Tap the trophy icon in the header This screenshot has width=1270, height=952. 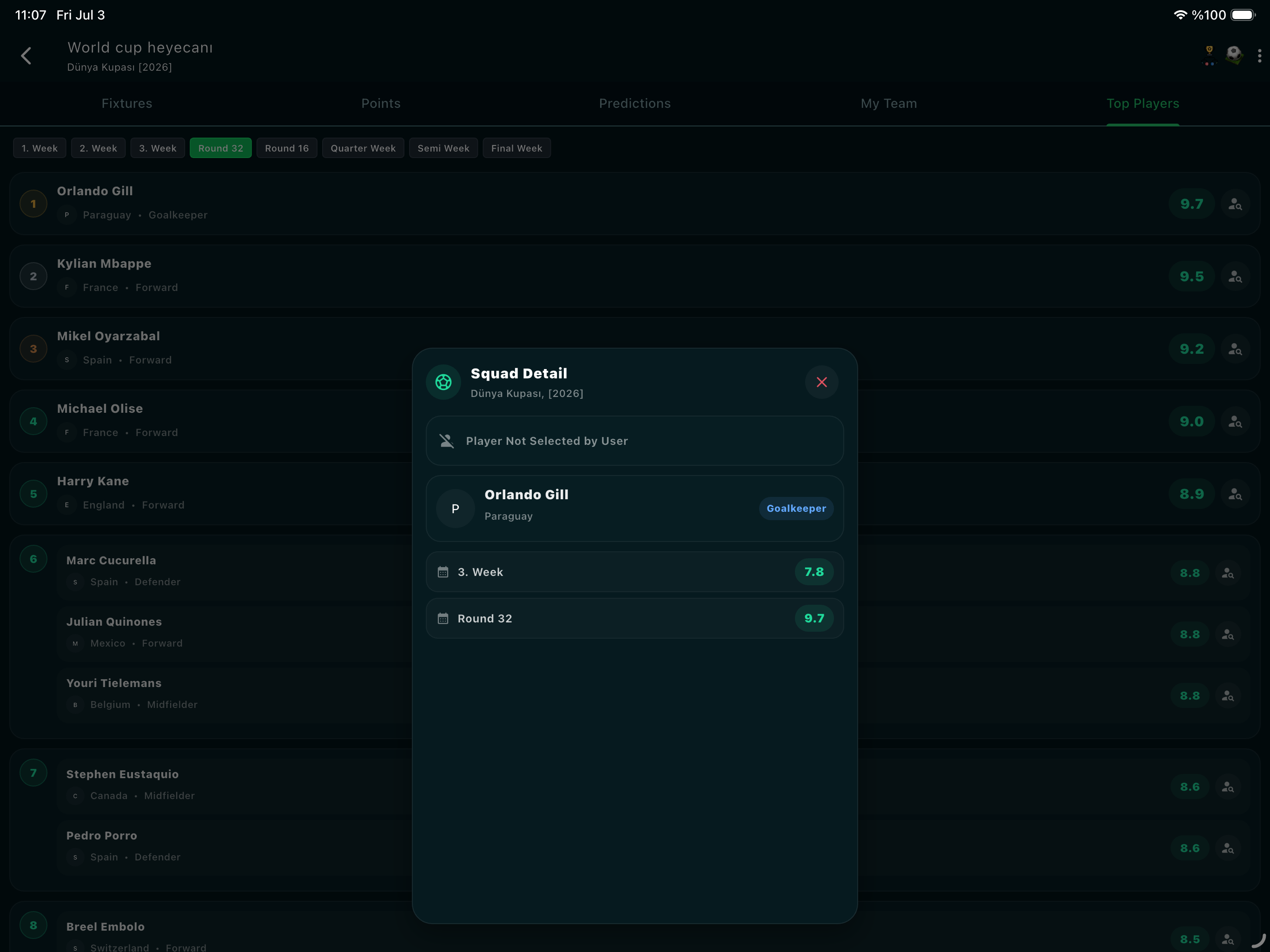(1209, 55)
